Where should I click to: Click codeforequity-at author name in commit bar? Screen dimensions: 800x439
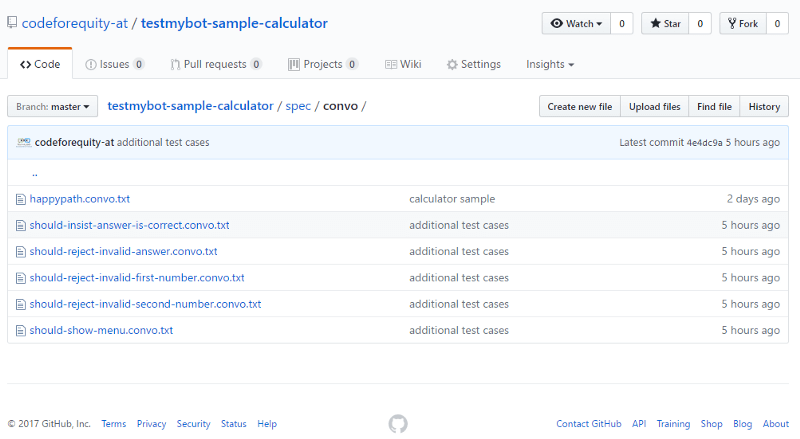coord(74,142)
